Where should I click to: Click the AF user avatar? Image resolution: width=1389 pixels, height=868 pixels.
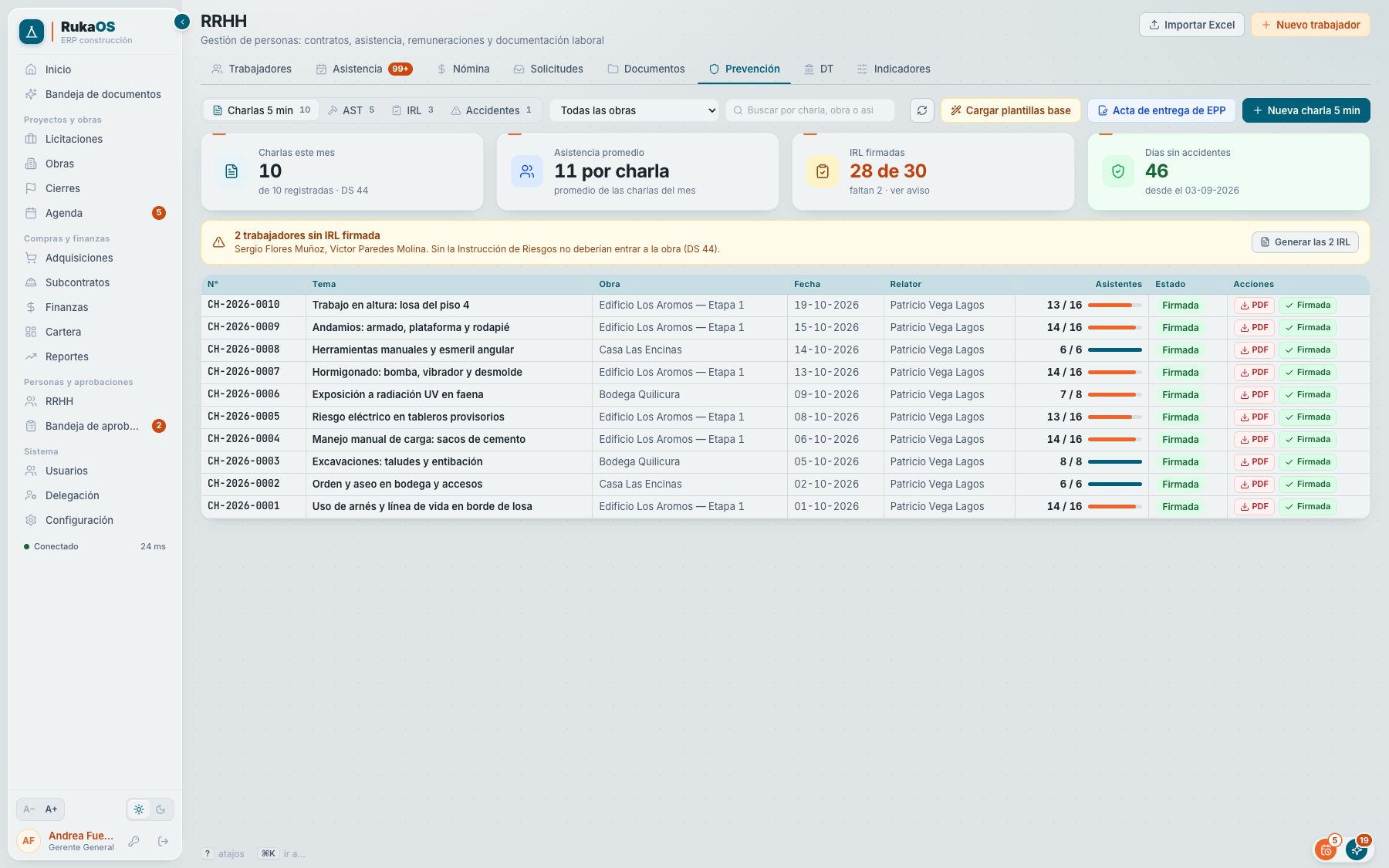point(29,841)
